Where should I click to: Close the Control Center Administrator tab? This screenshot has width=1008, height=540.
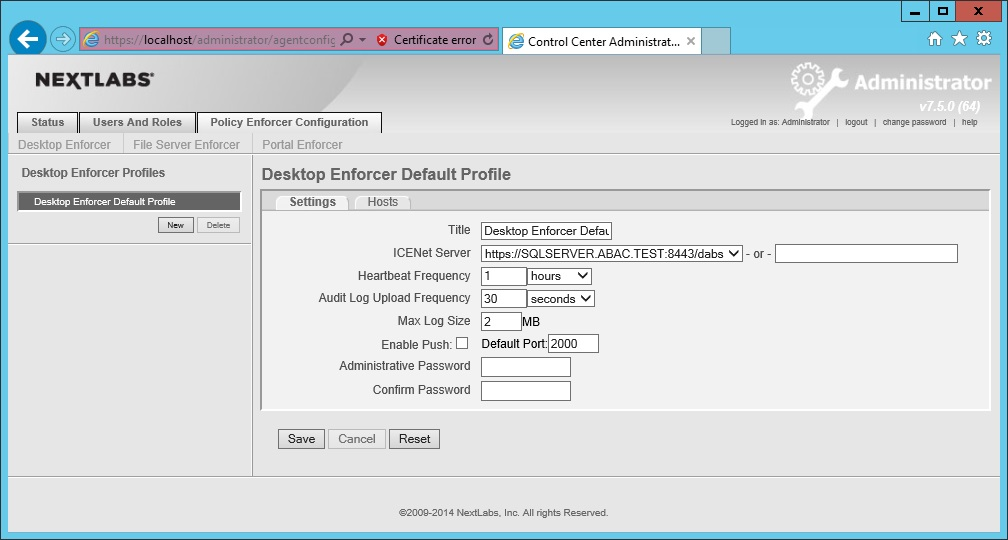click(690, 41)
